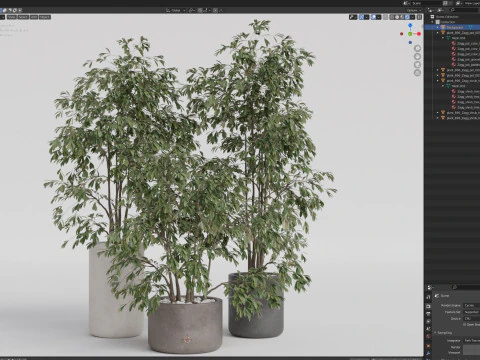The height and width of the screenshot is (360, 480).
Task: Open the Tool properties tab
Action: [429, 297]
